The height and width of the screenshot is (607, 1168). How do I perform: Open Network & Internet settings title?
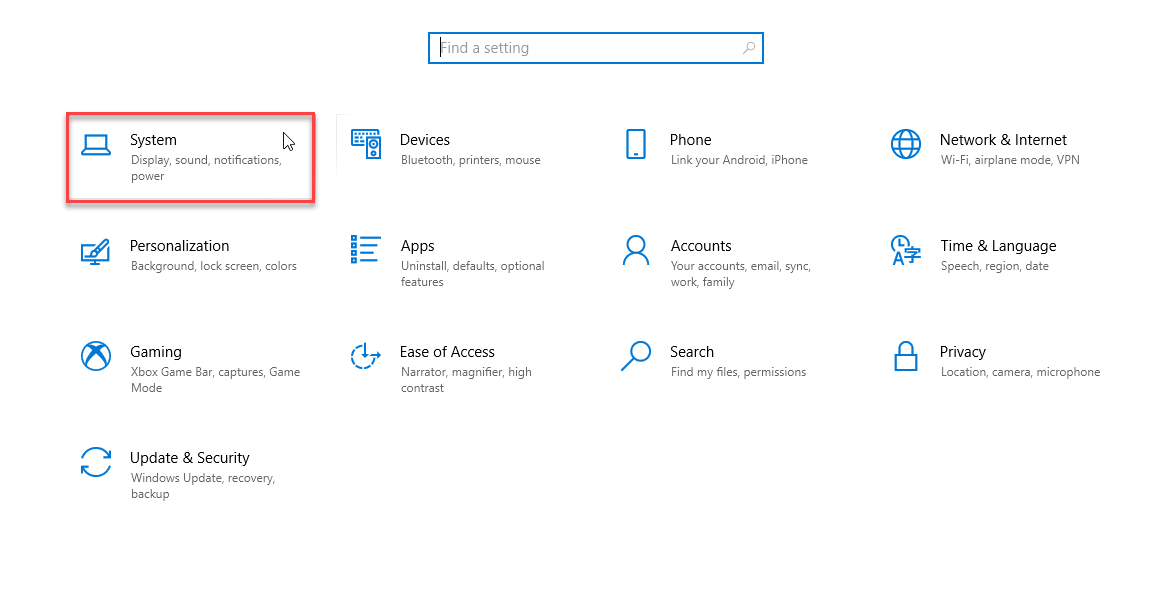point(1003,140)
